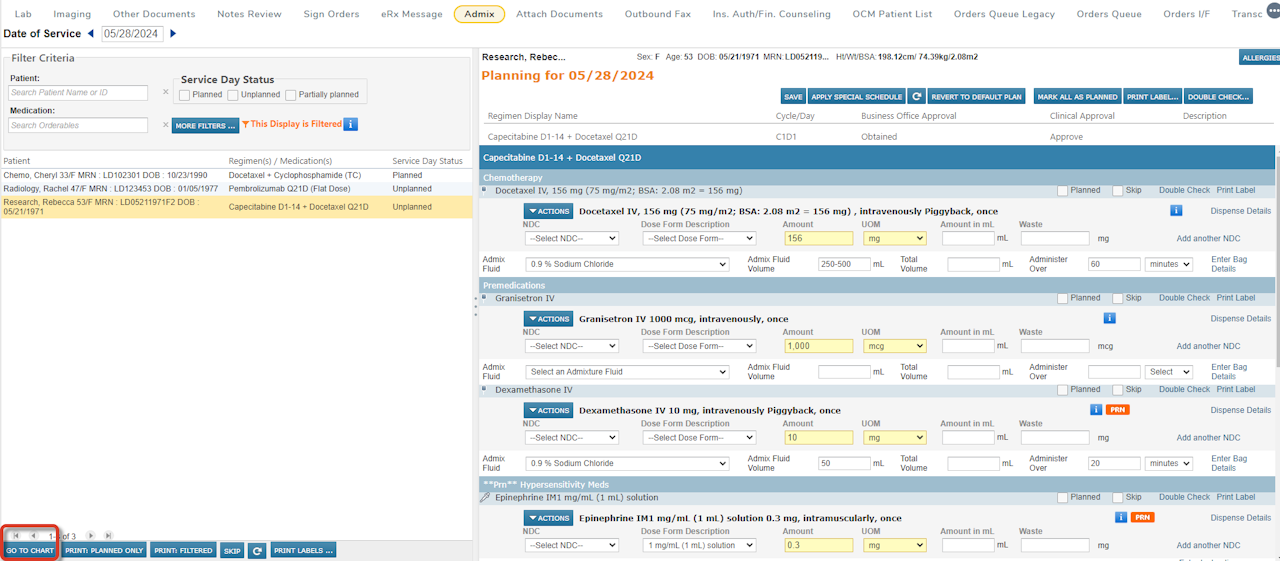Open the Attach Documents tab

pyautogui.click(x=559, y=14)
